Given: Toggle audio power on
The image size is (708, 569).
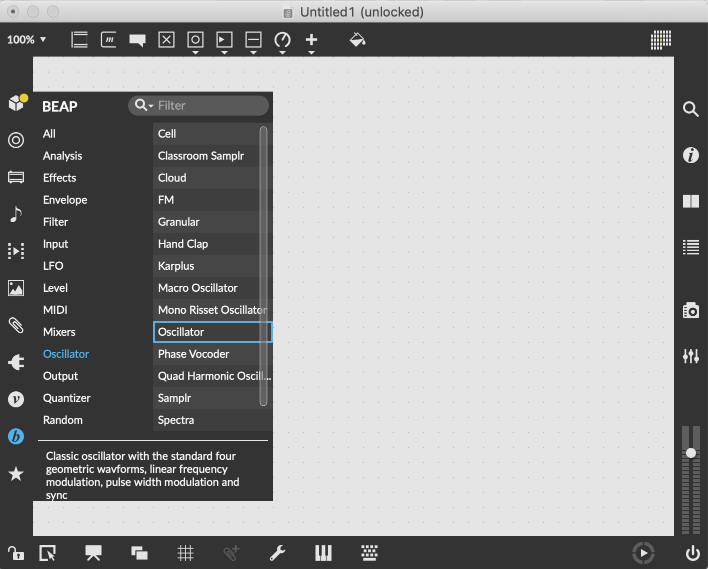Looking at the screenshot, I should click(693, 553).
